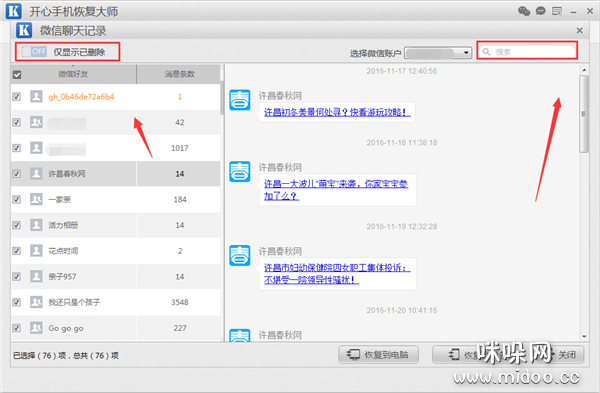Select the 亲子957 contact name
The image size is (600, 393).
click(x=62, y=276)
